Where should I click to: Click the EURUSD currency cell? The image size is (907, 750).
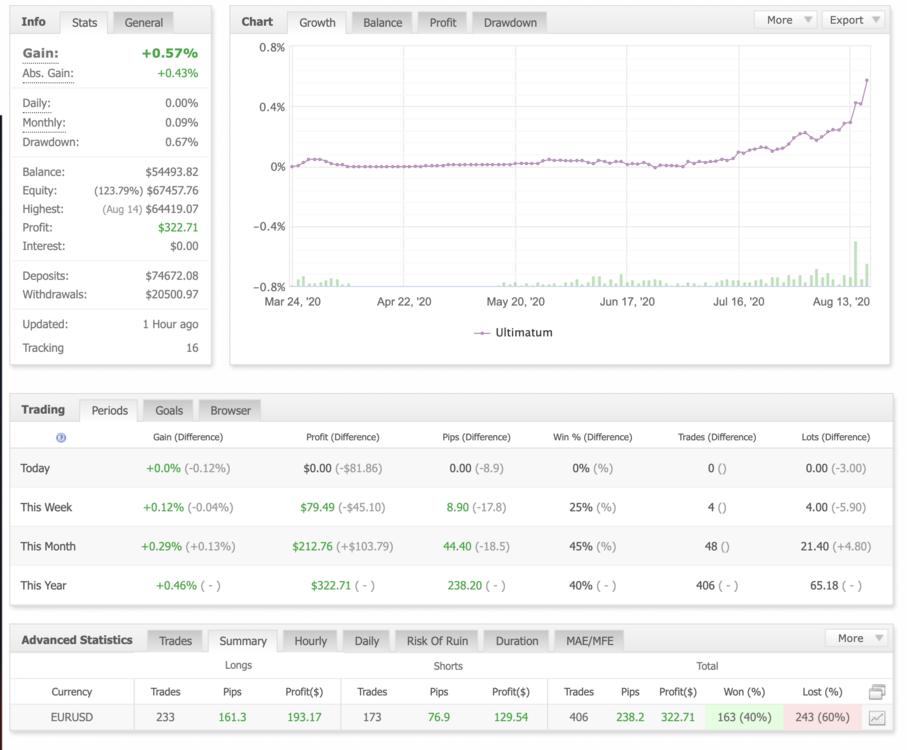pos(72,718)
